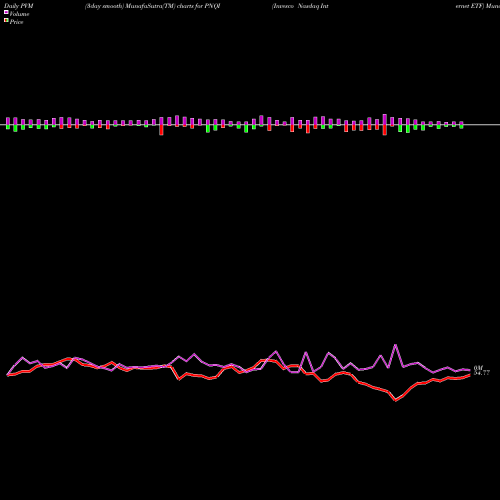This screenshot has height=500, width=500.
Task: Click the 'Daily PVM' title text
Action: point(19,6)
